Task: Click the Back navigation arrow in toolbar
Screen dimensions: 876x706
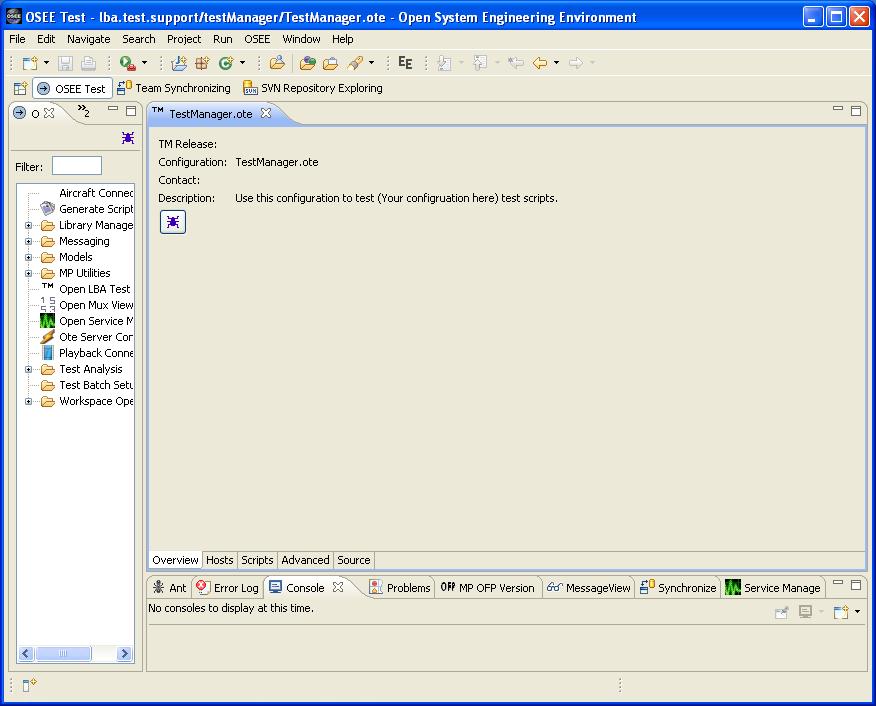Action: 540,63
